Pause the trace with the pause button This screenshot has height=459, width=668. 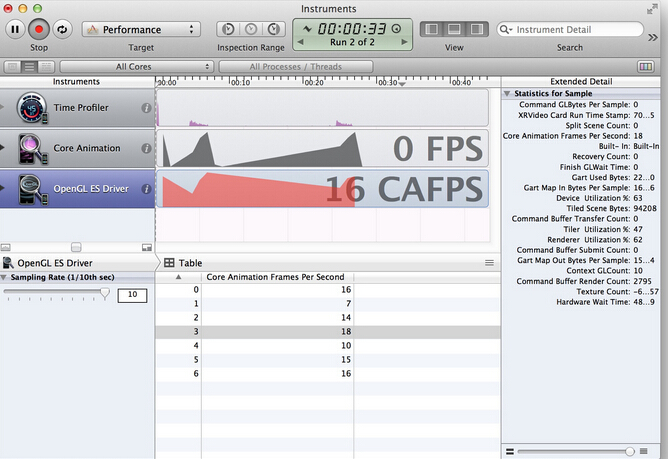(15, 30)
